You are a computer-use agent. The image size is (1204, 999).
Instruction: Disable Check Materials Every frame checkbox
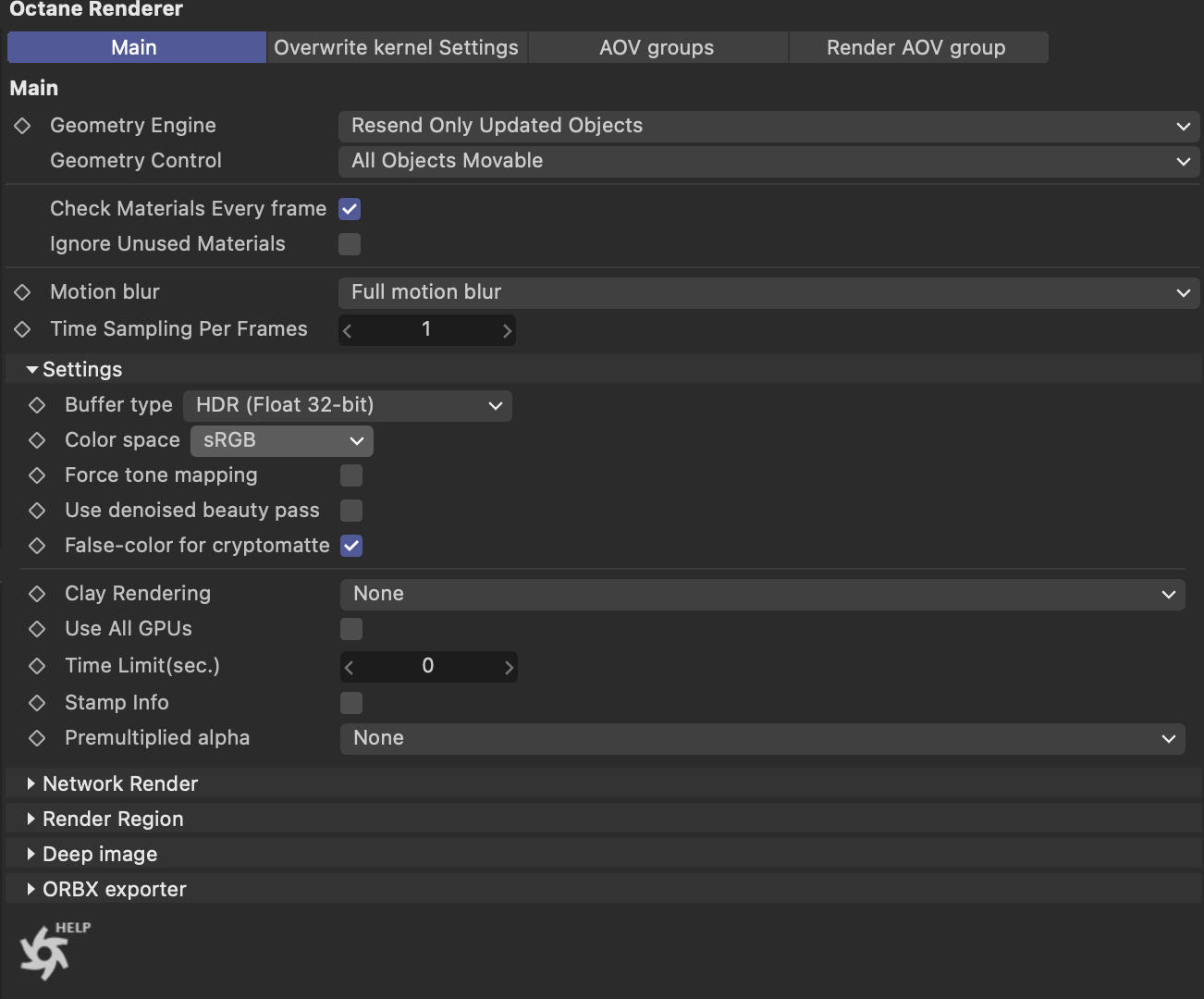pos(350,209)
